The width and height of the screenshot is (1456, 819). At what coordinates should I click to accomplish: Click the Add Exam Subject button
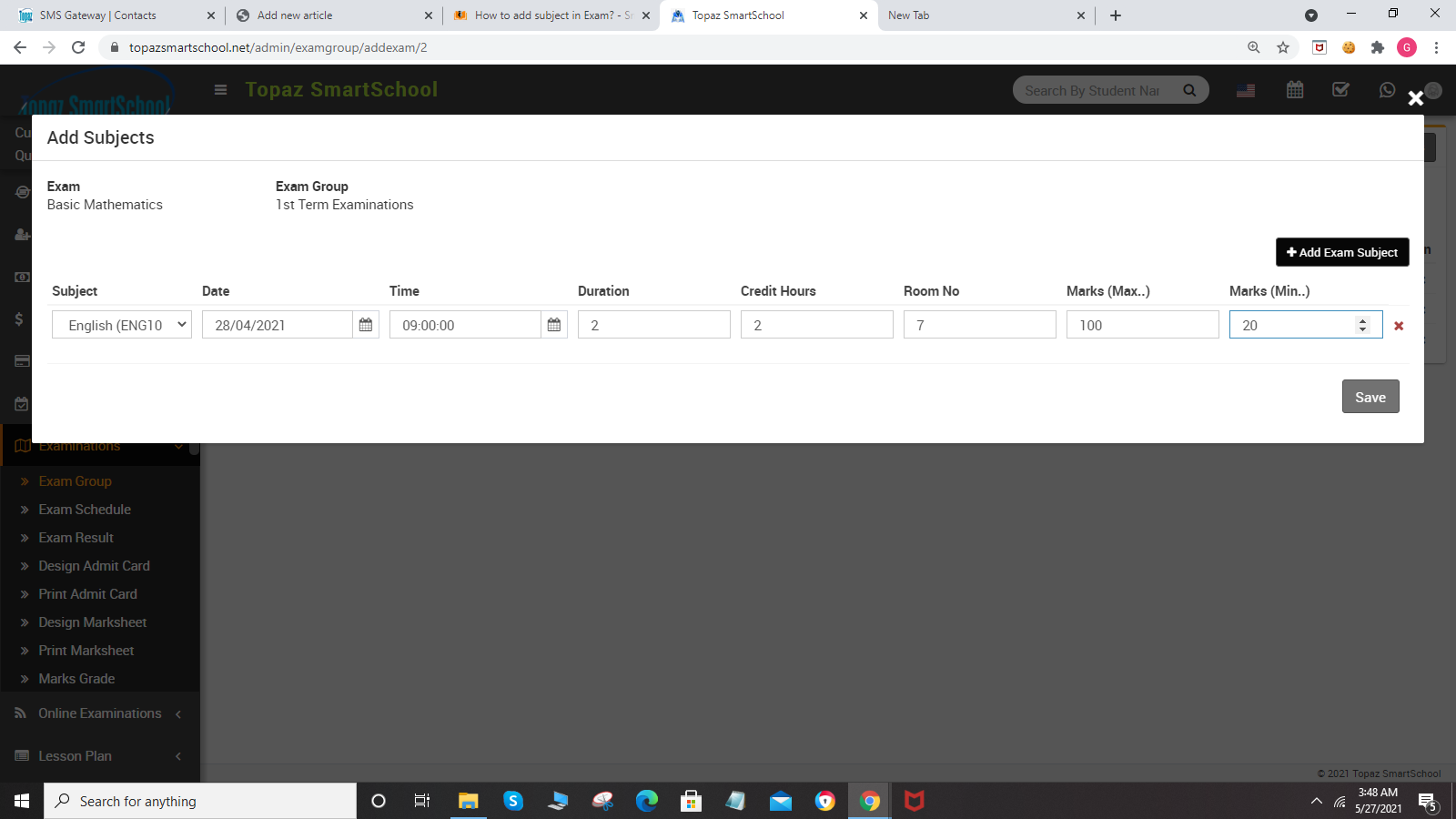[x=1342, y=252]
